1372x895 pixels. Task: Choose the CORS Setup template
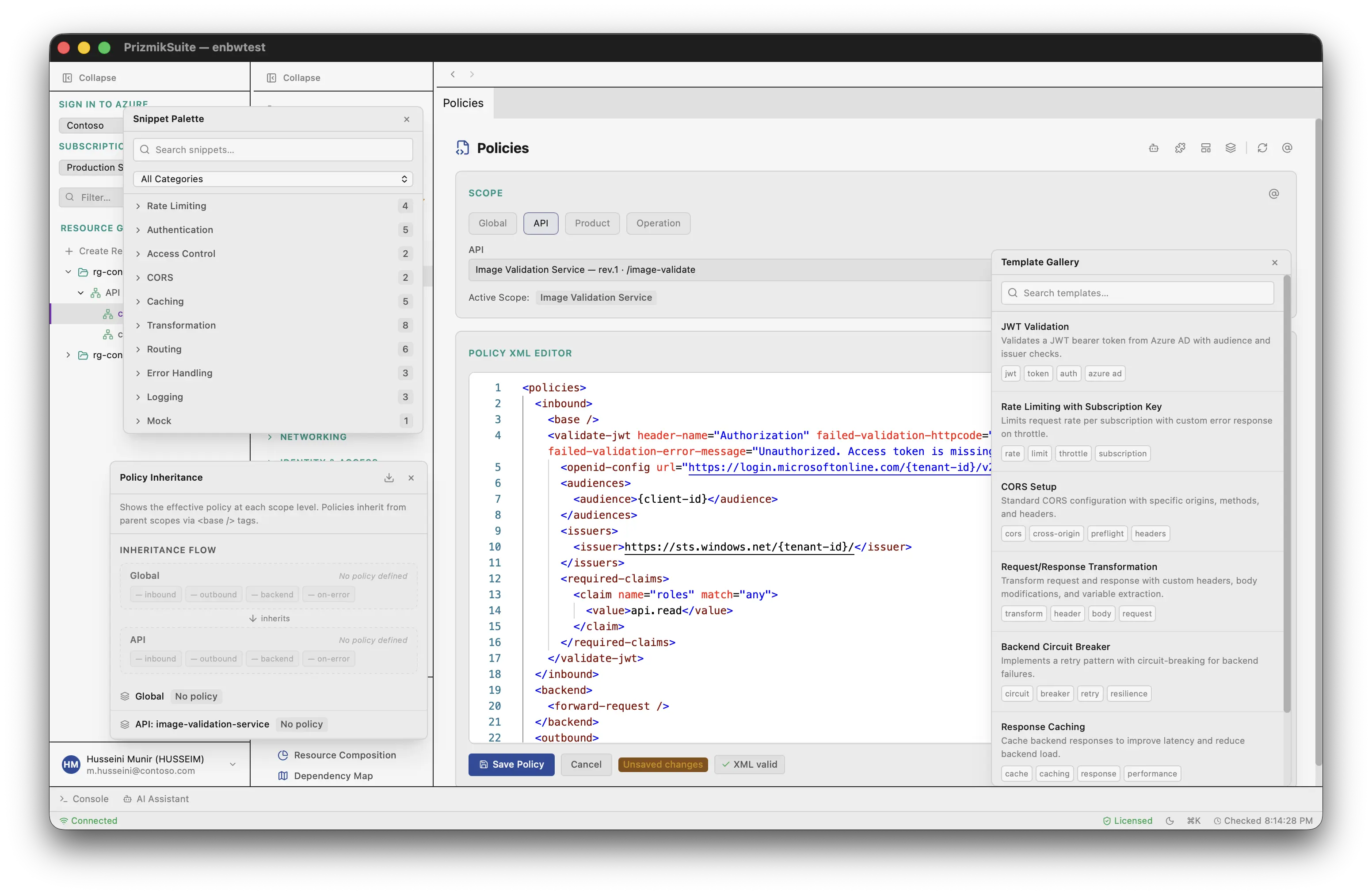[x=1138, y=512]
